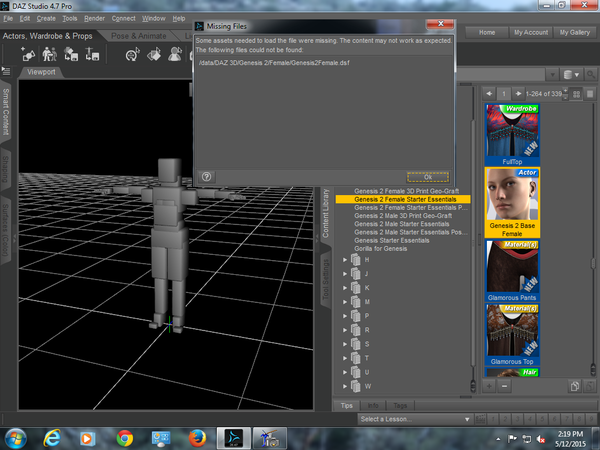Expand the K folder in content tree

tap(345, 288)
